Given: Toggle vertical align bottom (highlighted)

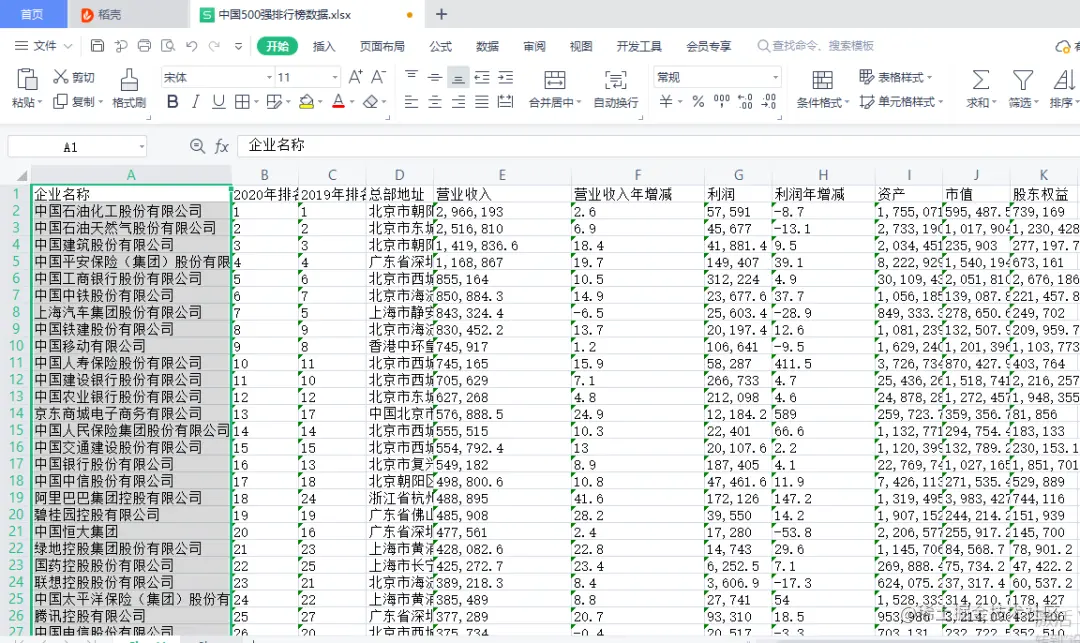Looking at the screenshot, I should 458,77.
